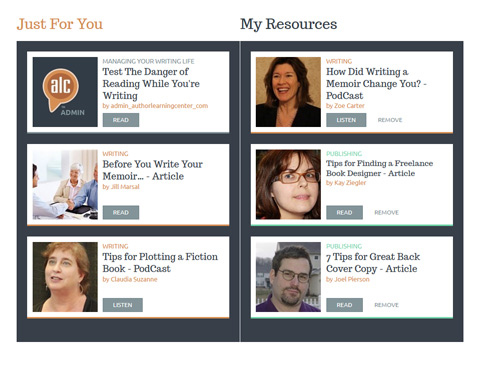
Task: Click the author name Jill Marsal
Action: (x=121, y=187)
